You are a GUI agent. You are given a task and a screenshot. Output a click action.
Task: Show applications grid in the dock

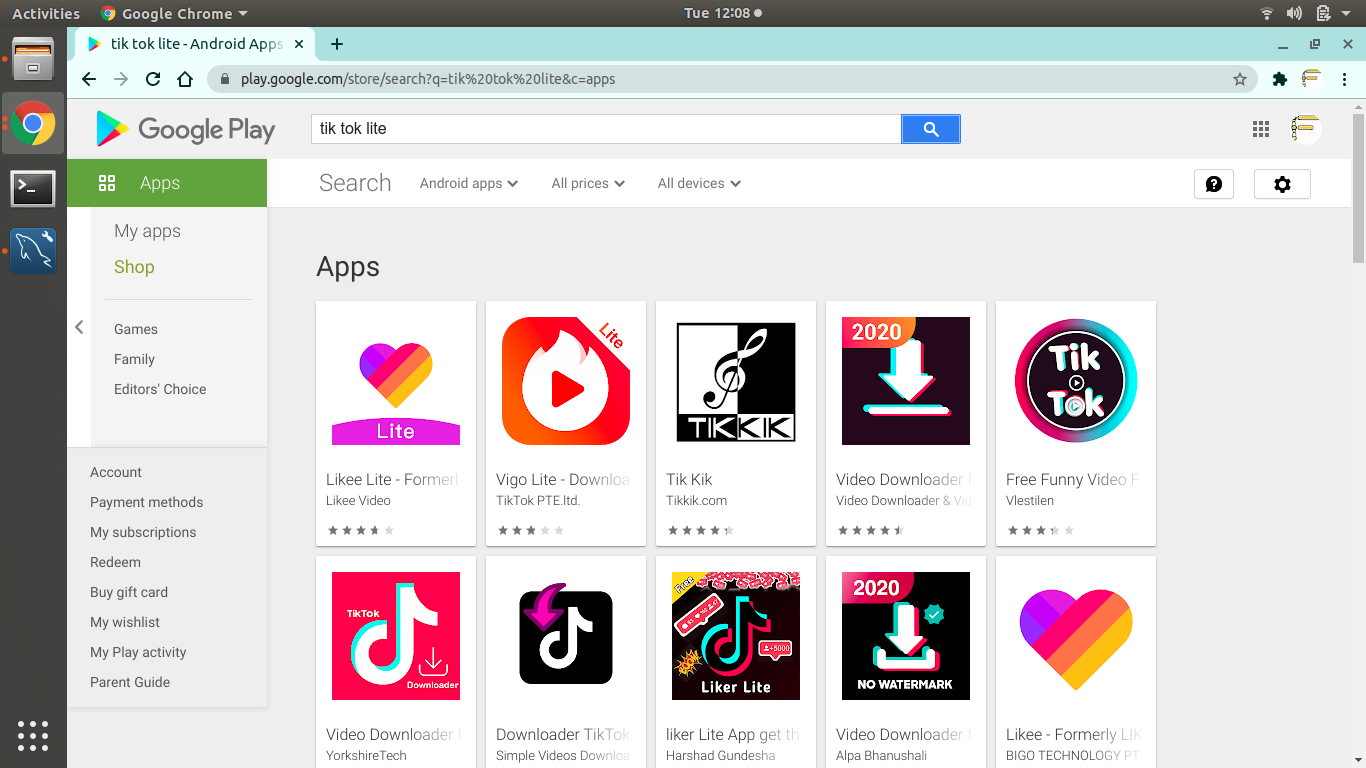33,735
